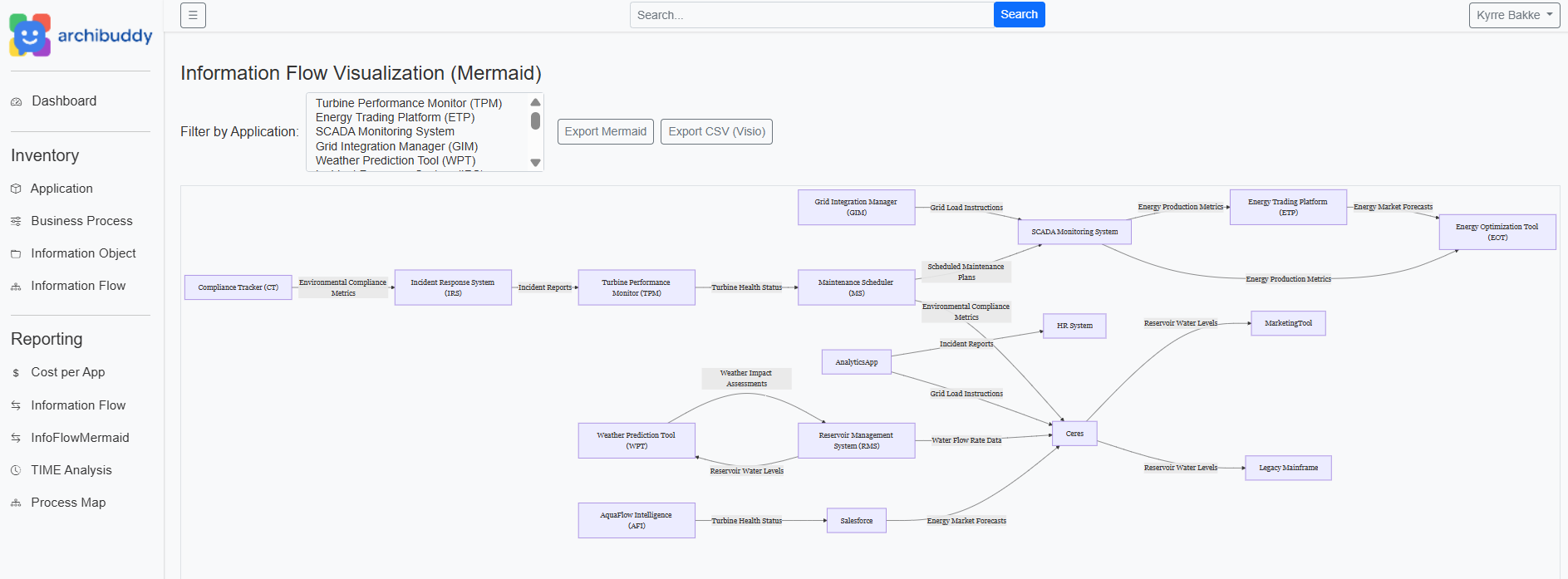Open Application under Inventory
This screenshot has width=1568, height=579.
[61, 189]
